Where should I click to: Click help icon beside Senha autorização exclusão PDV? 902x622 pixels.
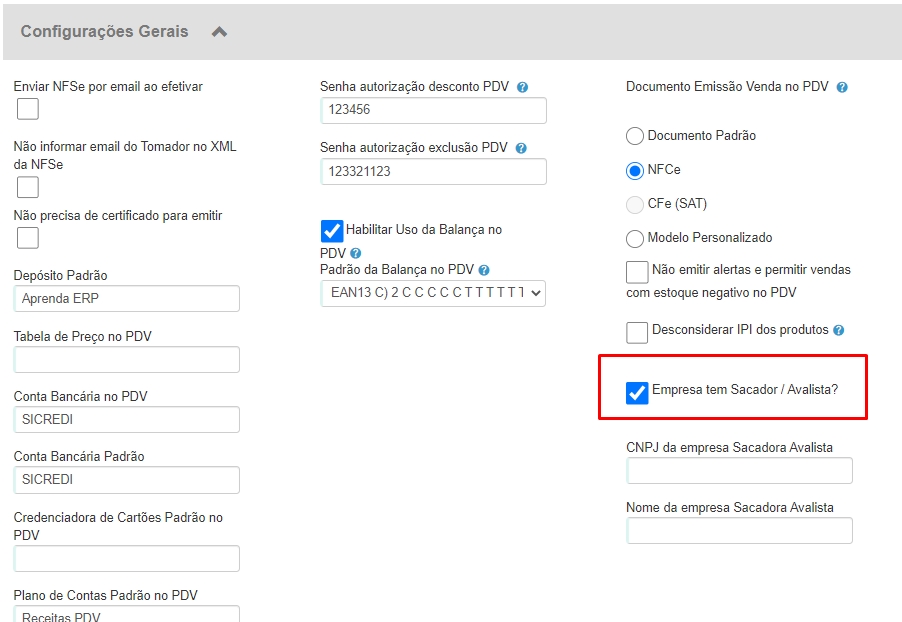click(x=522, y=148)
